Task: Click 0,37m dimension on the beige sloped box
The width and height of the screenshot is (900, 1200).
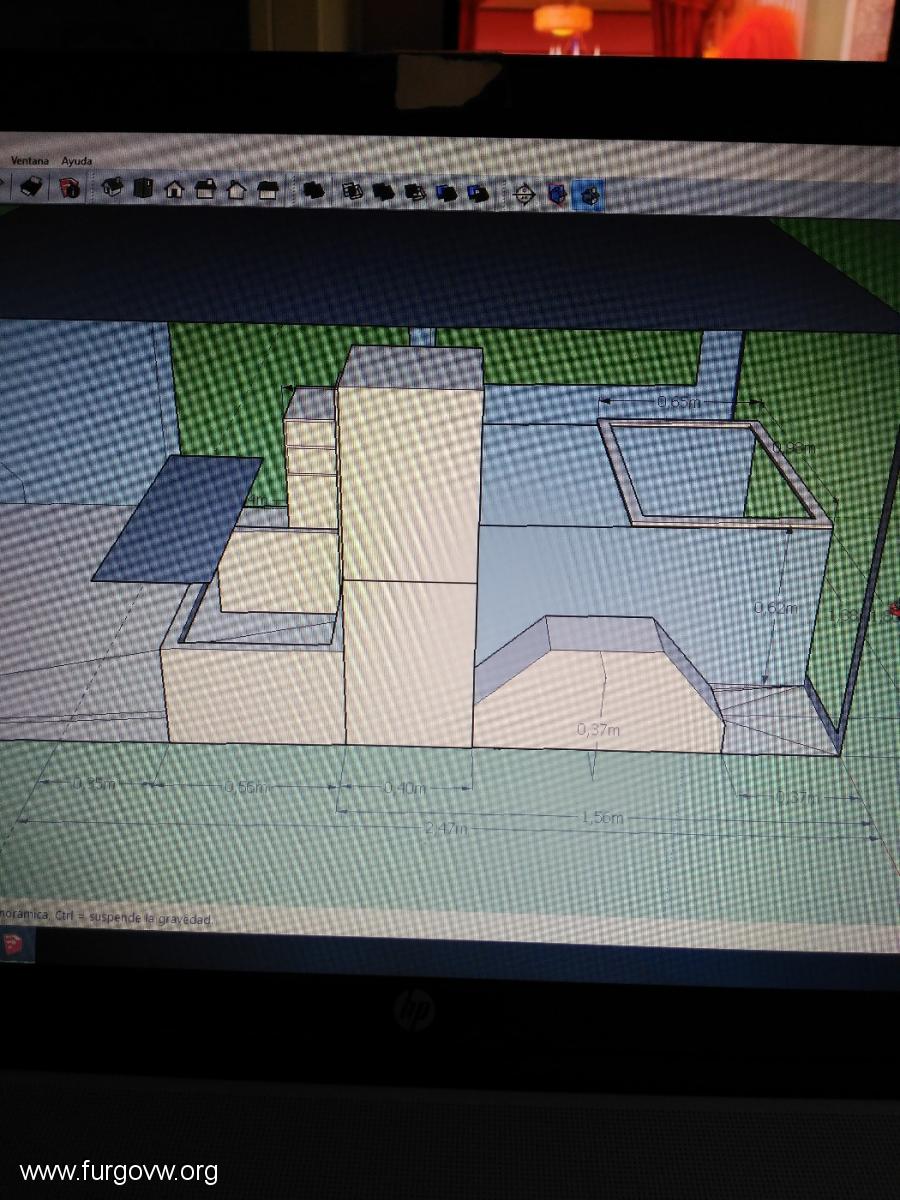Action: point(598,731)
